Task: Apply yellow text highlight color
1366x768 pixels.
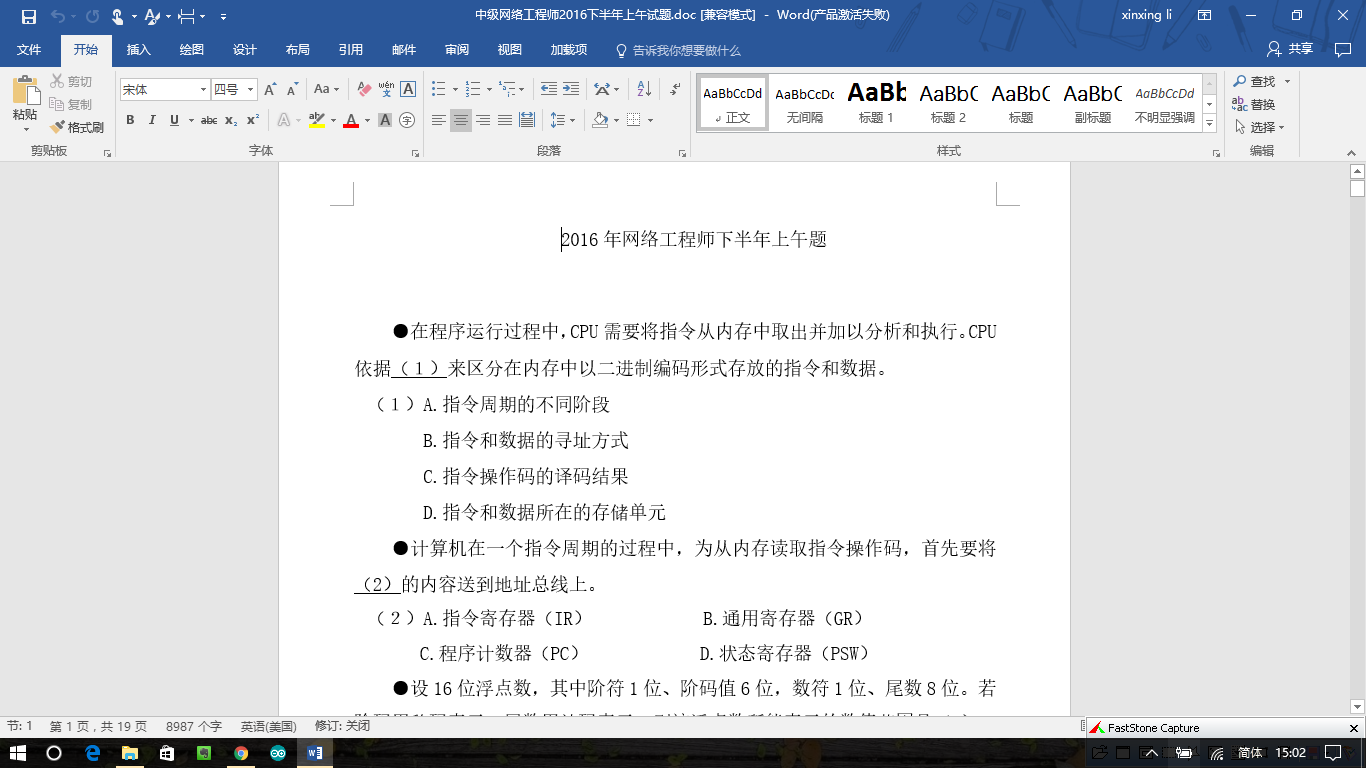Action: [317, 120]
